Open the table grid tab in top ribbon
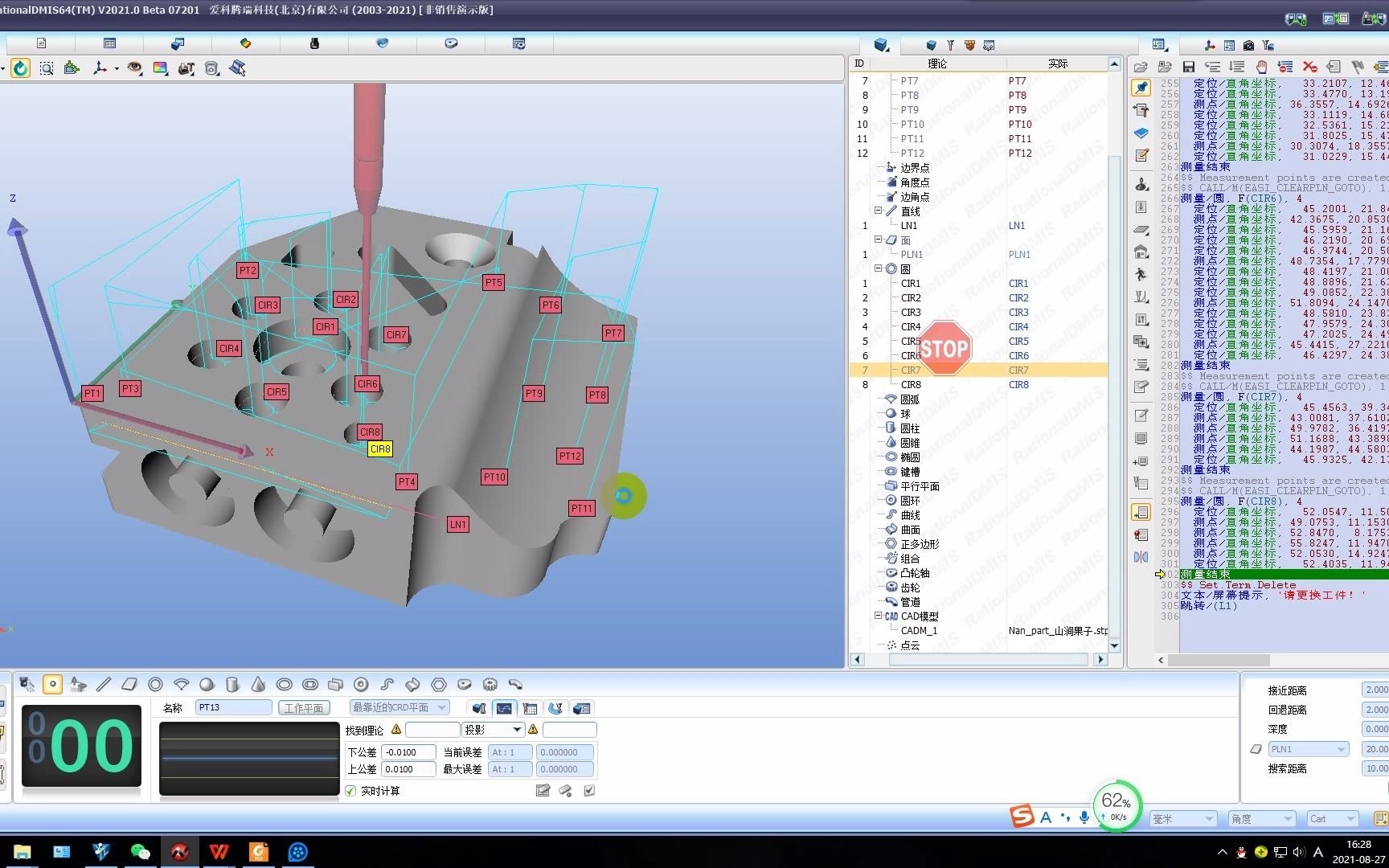Screen dimensions: 1389x868 coord(110,43)
